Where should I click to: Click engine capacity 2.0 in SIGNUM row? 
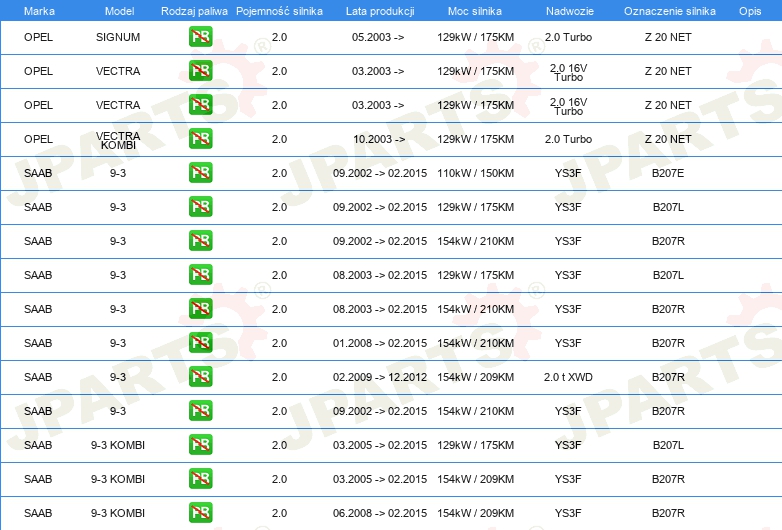(279, 37)
